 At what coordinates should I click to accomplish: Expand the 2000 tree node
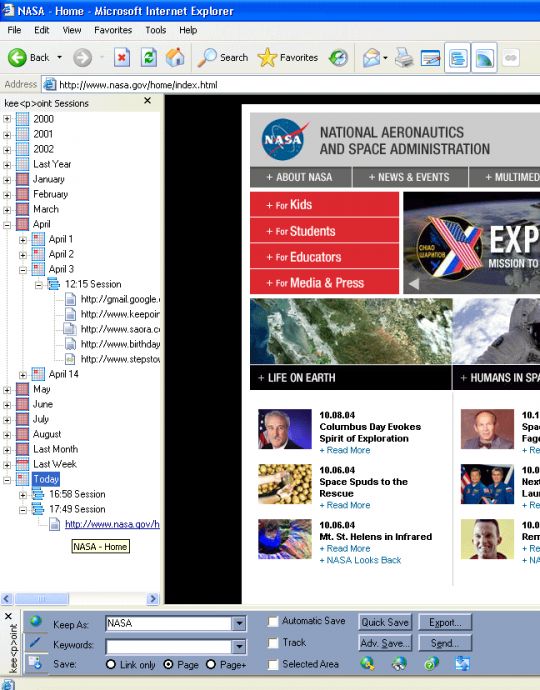[7, 119]
